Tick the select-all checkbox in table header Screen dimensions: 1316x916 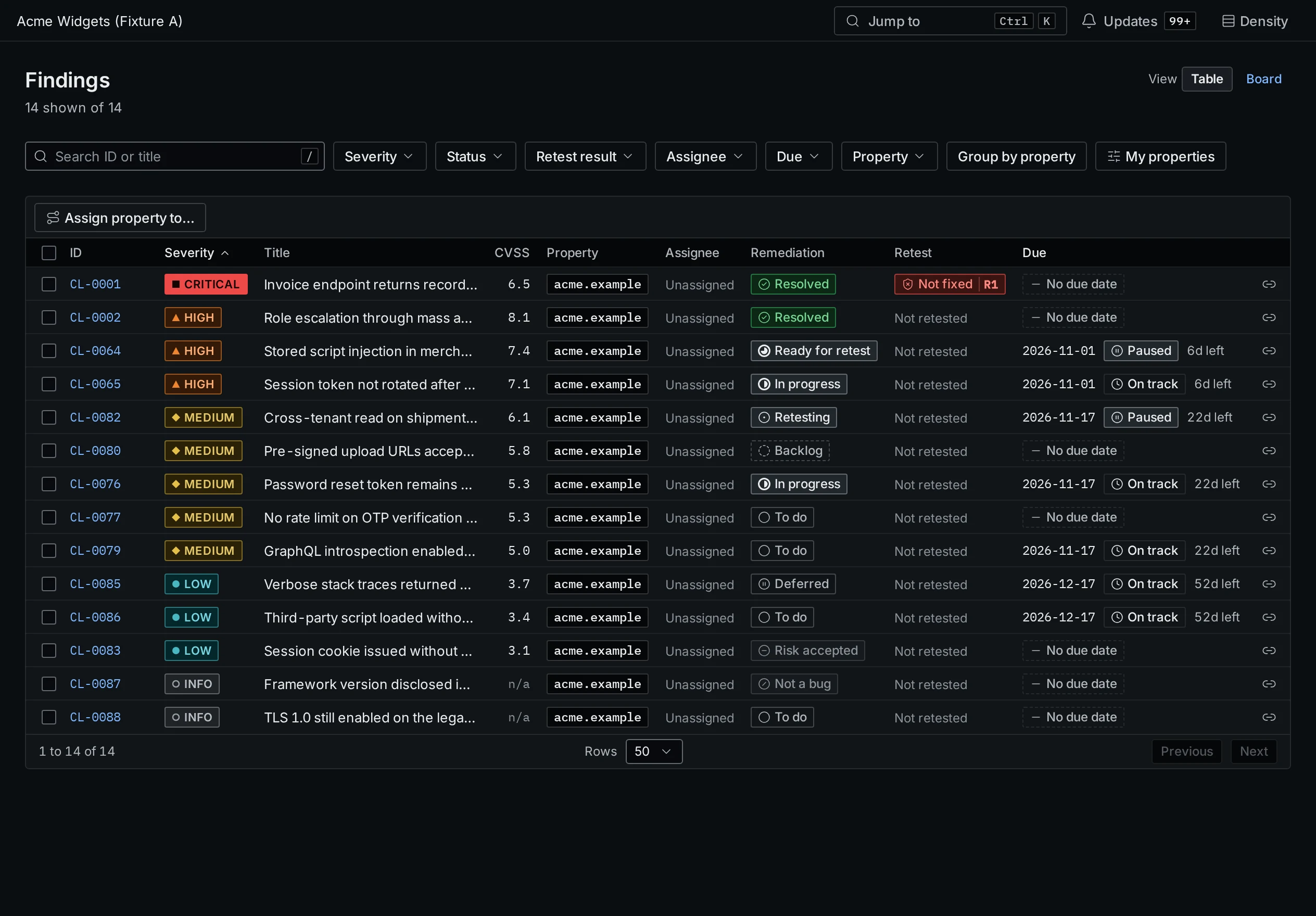pos(49,253)
